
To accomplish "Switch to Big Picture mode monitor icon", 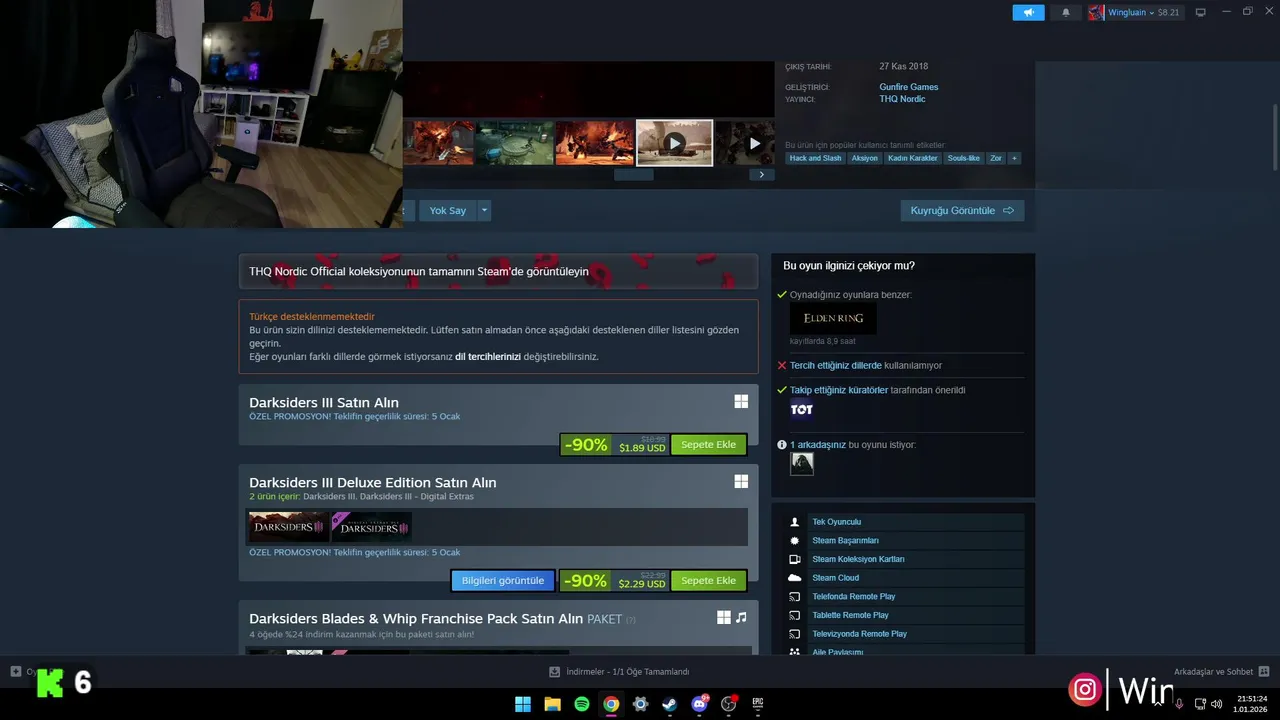I will 1201,12.
